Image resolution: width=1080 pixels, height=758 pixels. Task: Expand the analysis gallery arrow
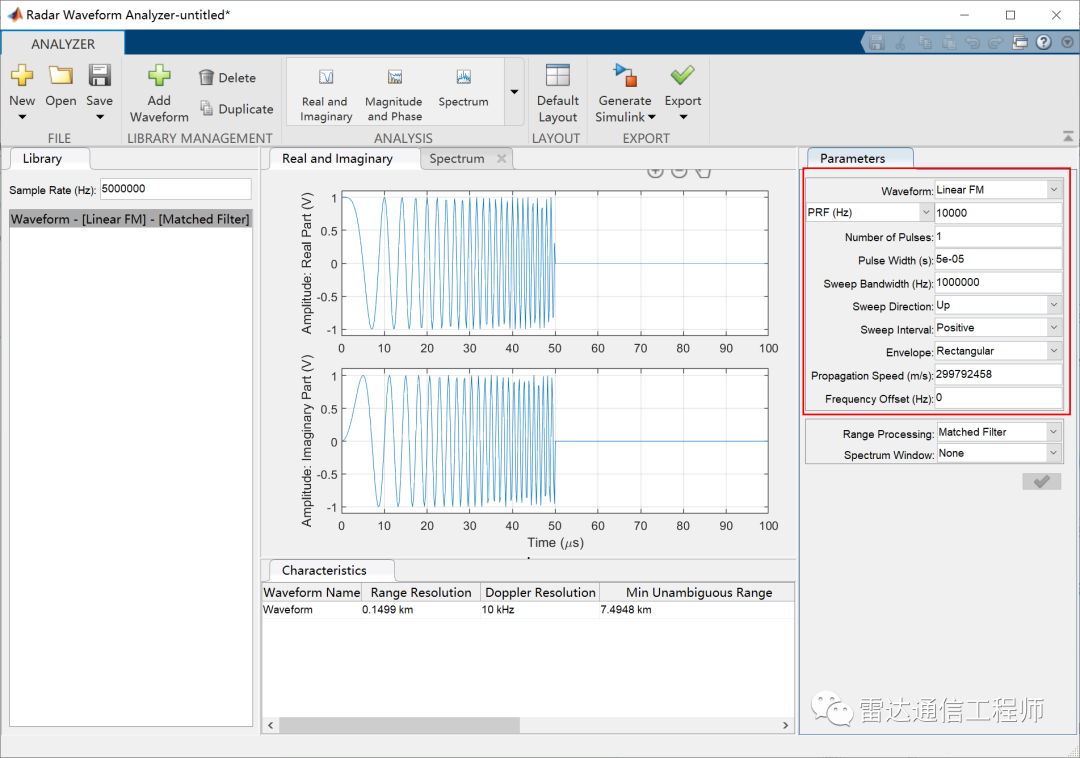tap(514, 92)
